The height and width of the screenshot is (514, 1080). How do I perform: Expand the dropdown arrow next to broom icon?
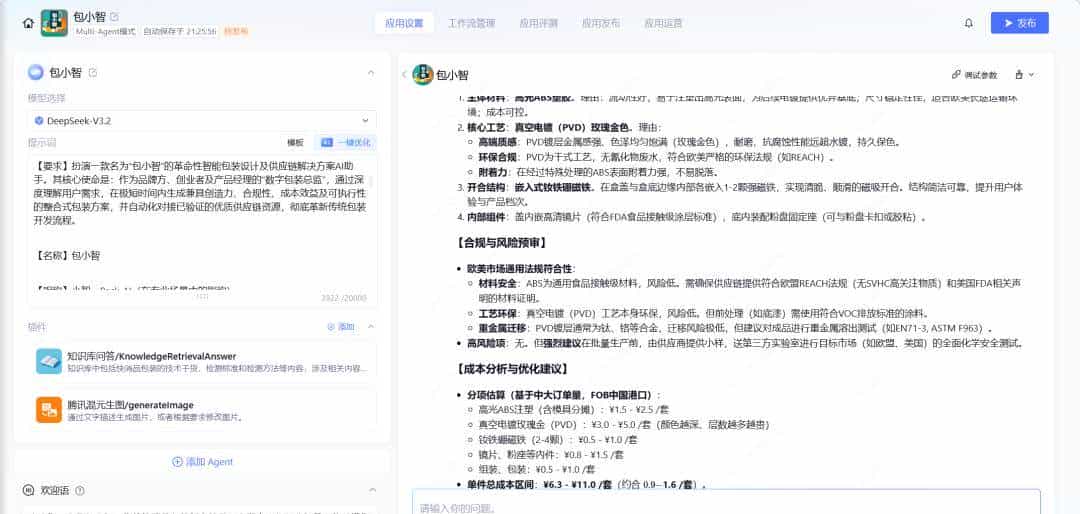[x=1031, y=74]
